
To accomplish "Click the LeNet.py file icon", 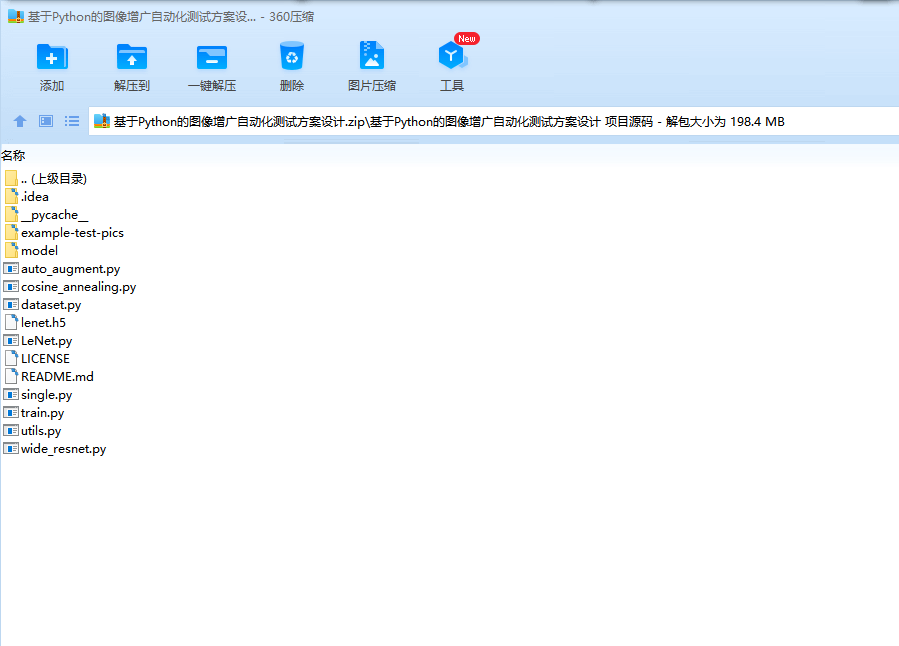I will pos(11,340).
